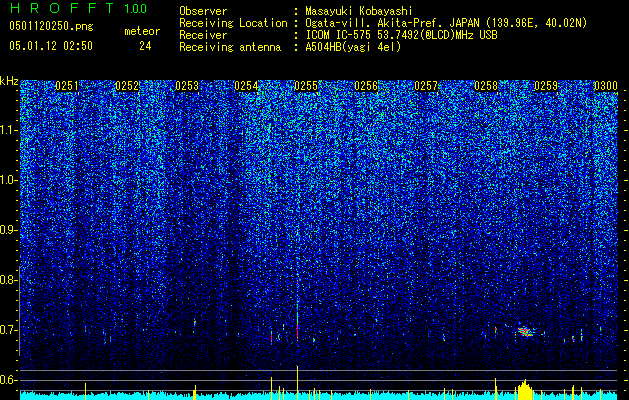Click the Receiving Location value text
This screenshot has width=629, height=400.
click(x=447, y=23)
